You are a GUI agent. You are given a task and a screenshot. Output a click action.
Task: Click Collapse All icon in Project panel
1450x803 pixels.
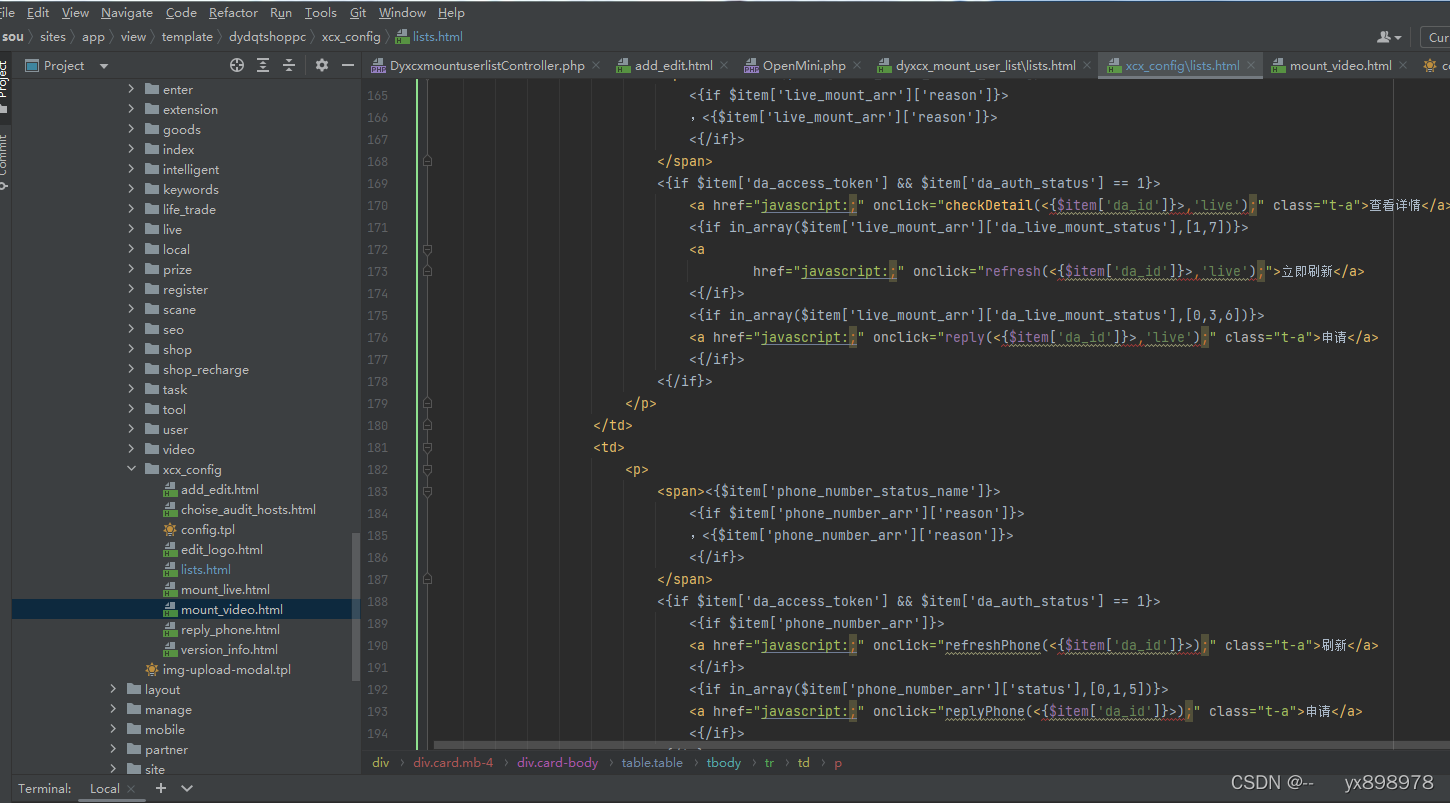[x=289, y=65]
